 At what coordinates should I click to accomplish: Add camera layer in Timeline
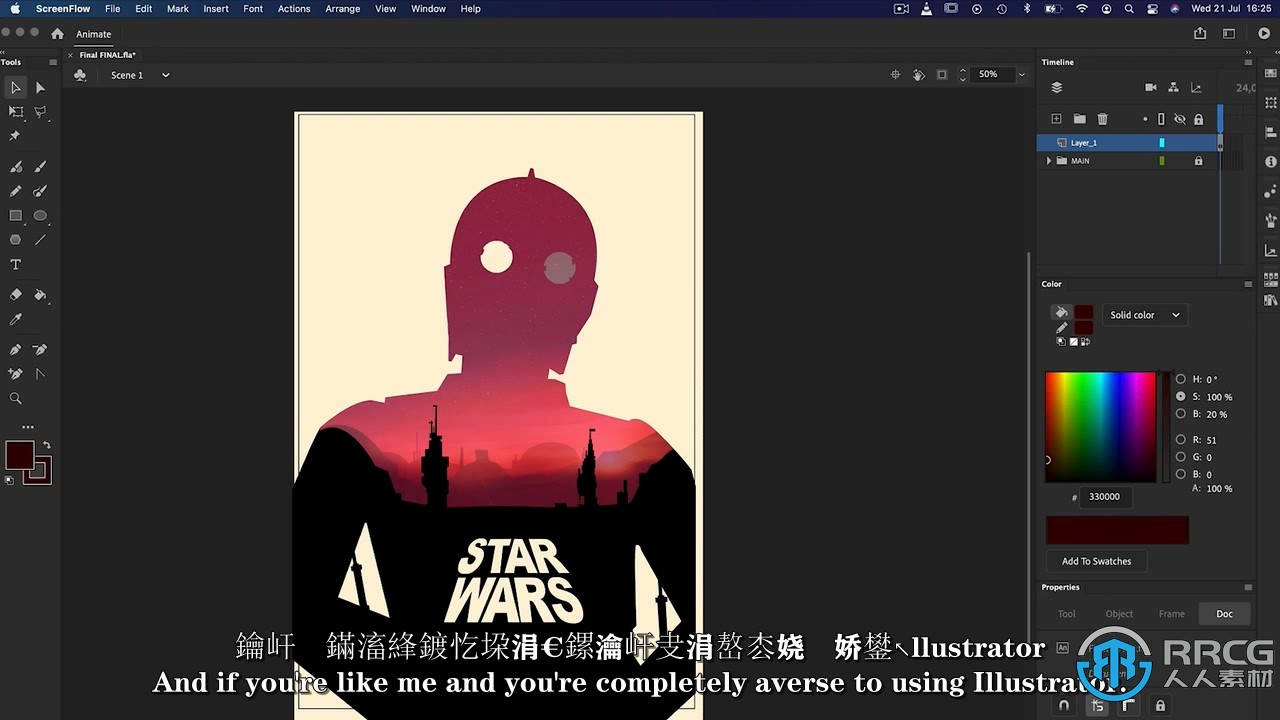[x=1150, y=88]
